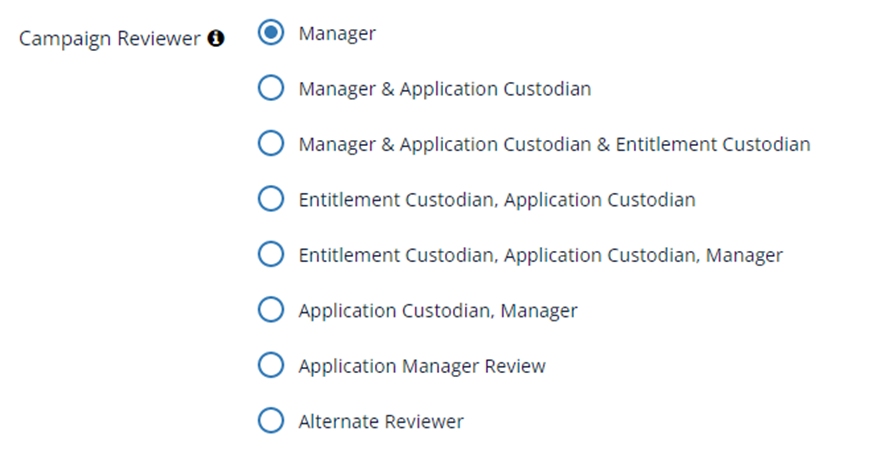The image size is (891, 455).
Task: Select radio for Manager & Application Custodian & Entitlement Custodian
Action: (x=271, y=143)
